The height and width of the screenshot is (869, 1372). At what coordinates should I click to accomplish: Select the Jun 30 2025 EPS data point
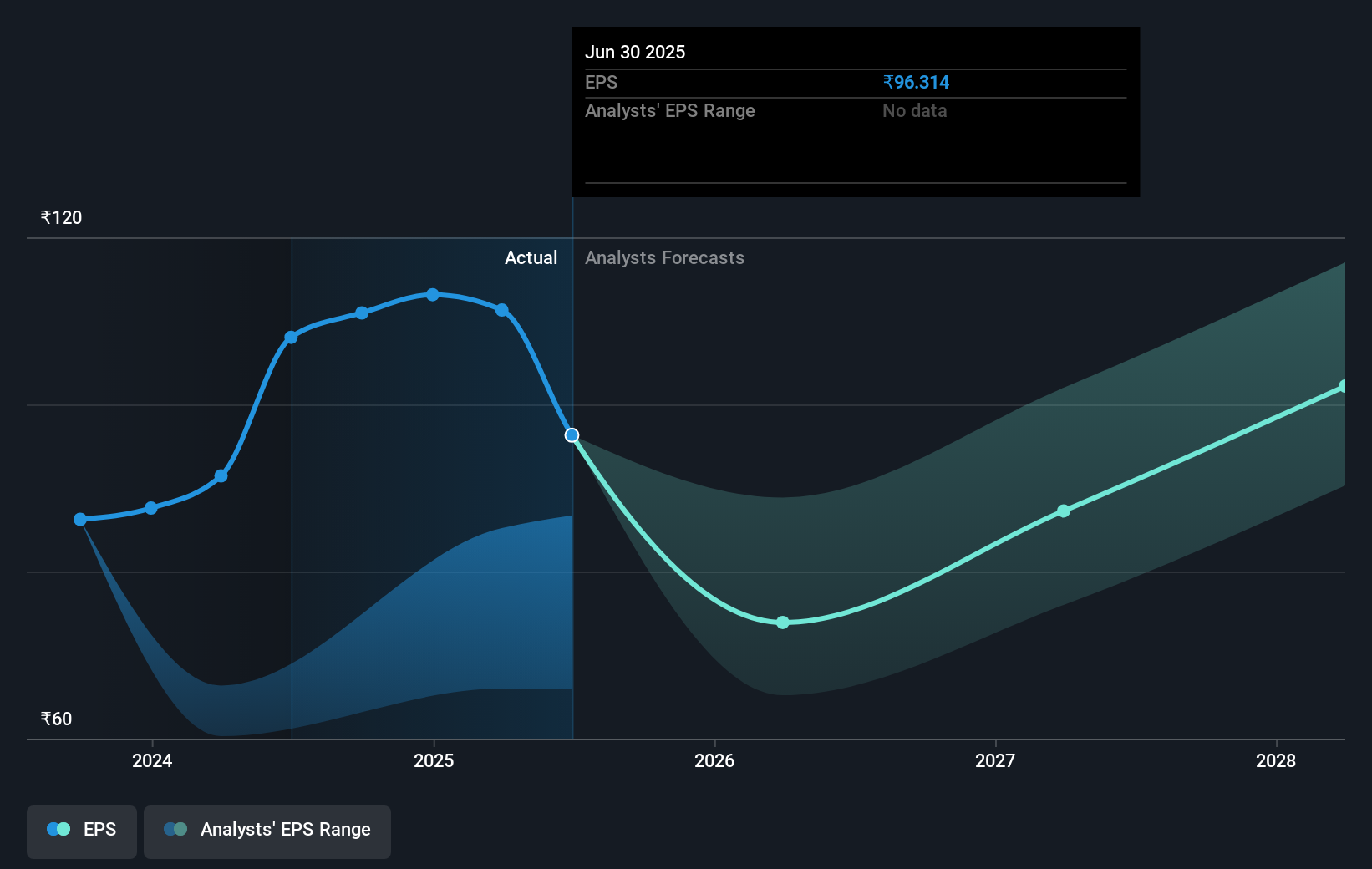[x=572, y=435]
